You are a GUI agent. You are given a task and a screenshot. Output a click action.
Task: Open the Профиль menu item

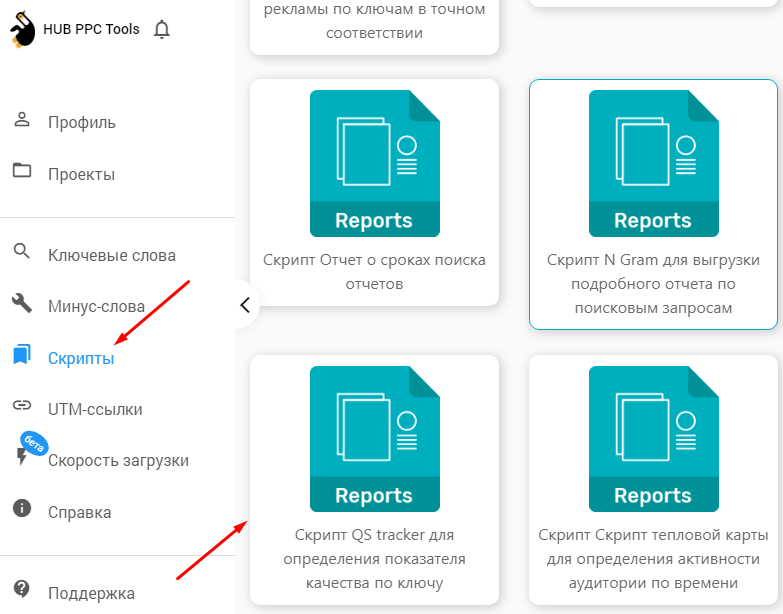click(x=82, y=122)
